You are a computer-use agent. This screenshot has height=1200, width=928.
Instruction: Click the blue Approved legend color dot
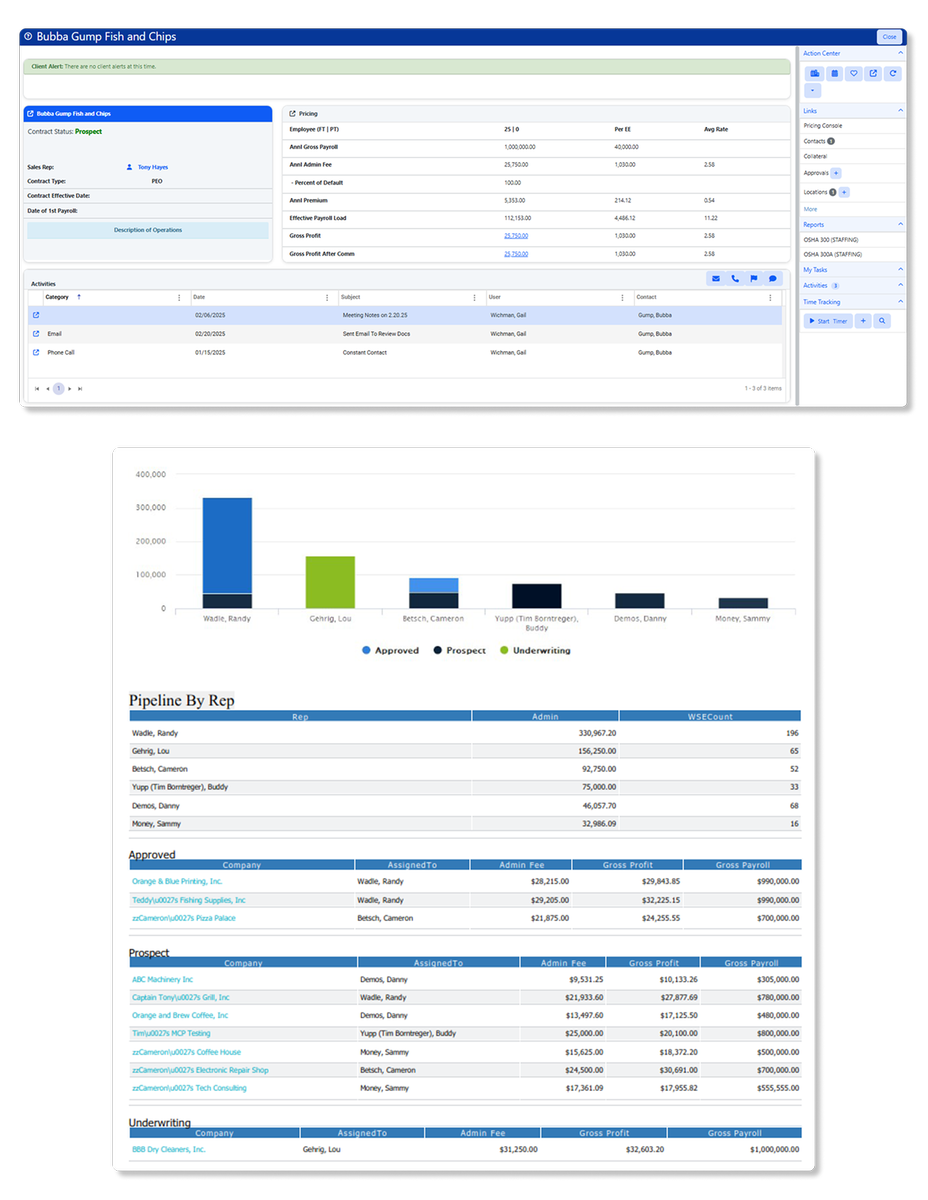pos(366,650)
